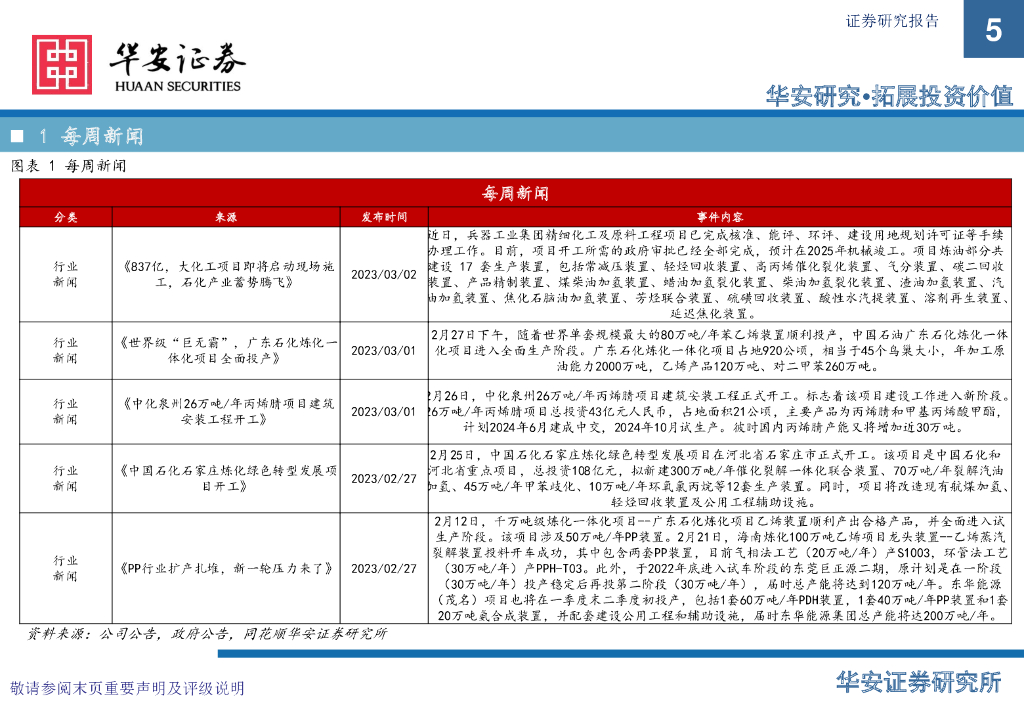Select the page number 5 box
The image size is (1024, 709).
pyautogui.click(x=993, y=29)
